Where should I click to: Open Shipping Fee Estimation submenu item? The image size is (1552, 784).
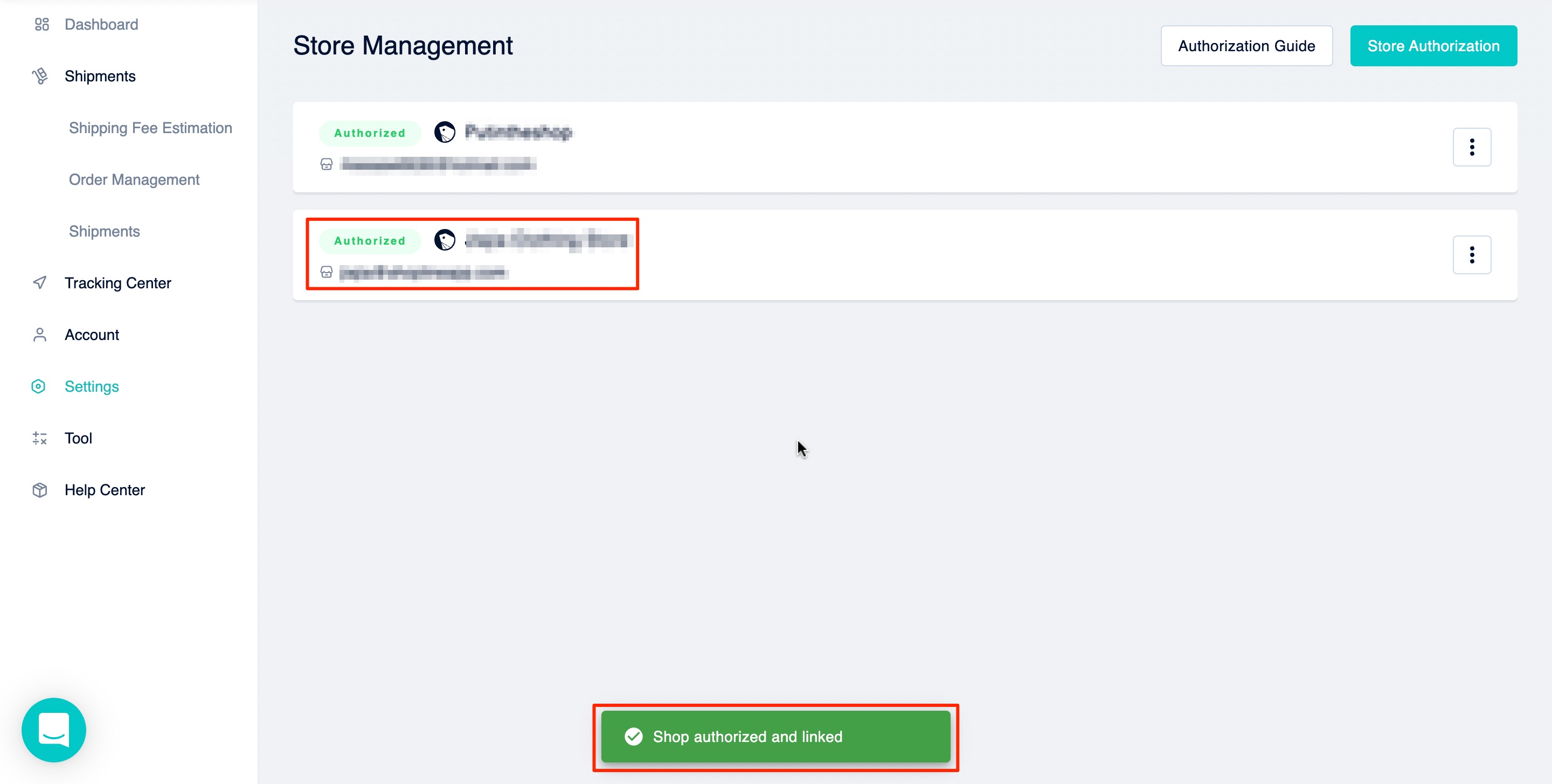pos(151,128)
